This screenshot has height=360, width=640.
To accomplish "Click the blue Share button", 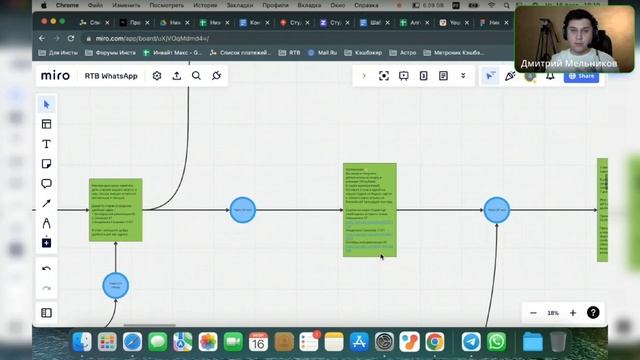I will pos(581,76).
